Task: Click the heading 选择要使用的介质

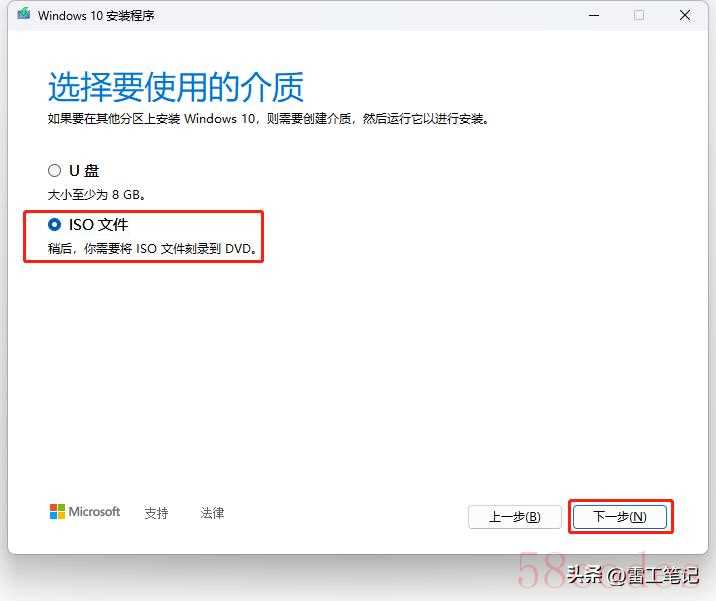Action: tap(176, 87)
